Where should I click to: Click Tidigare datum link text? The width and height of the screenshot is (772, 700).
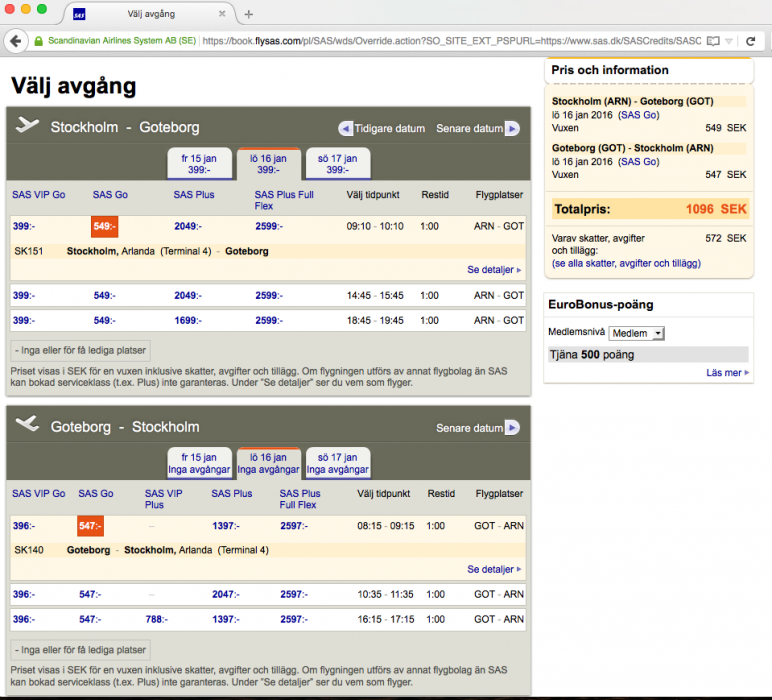[x=389, y=128]
